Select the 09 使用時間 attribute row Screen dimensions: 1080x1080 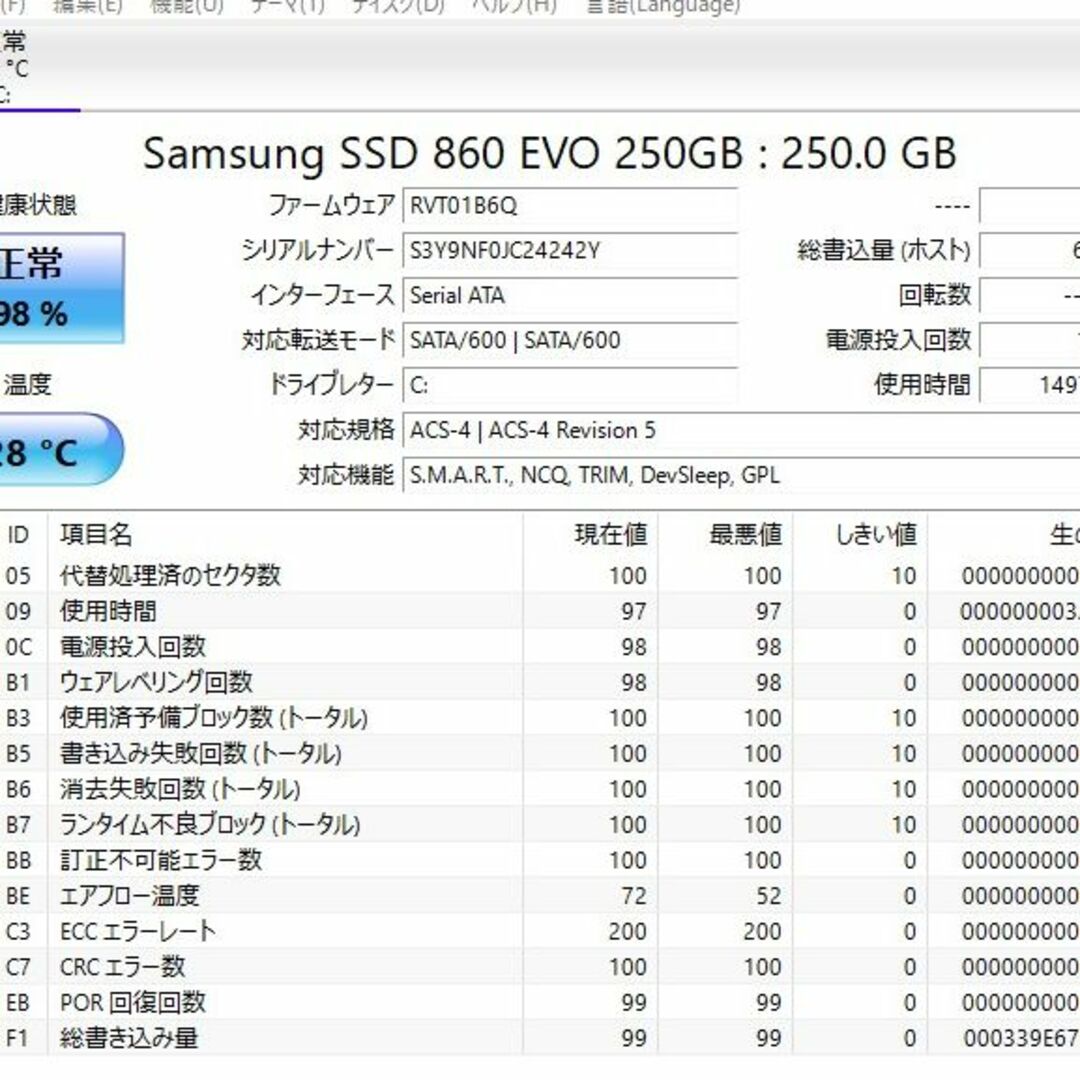coord(540,612)
